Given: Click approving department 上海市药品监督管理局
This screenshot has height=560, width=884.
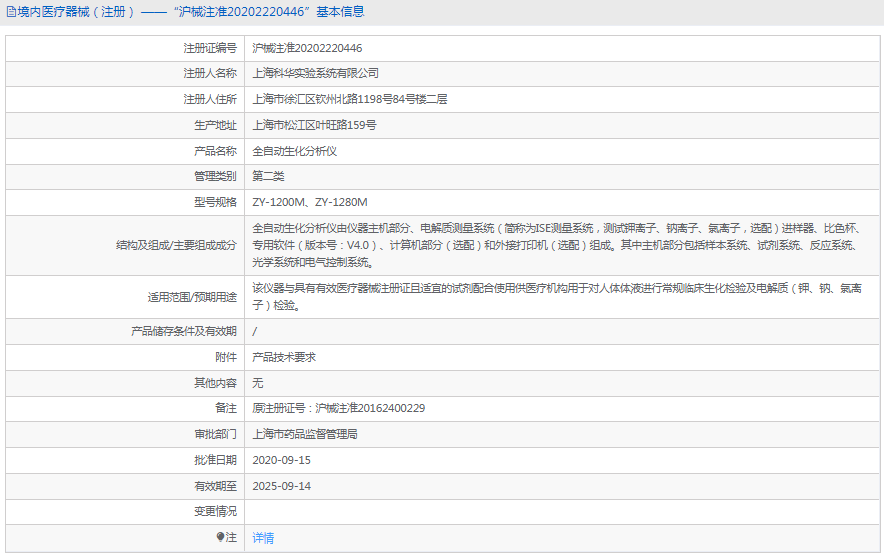Looking at the screenshot, I should pos(305,434).
